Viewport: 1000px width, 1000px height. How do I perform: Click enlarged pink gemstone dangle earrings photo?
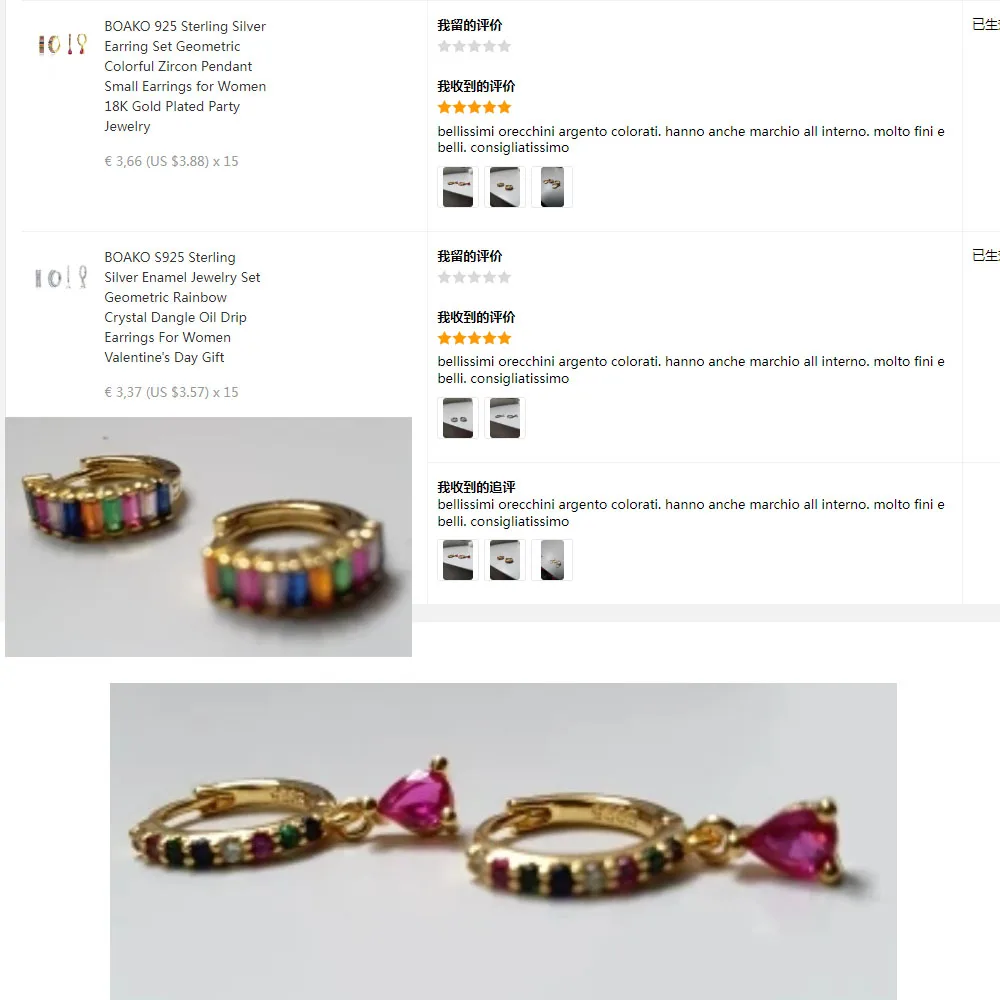click(503, 841)
